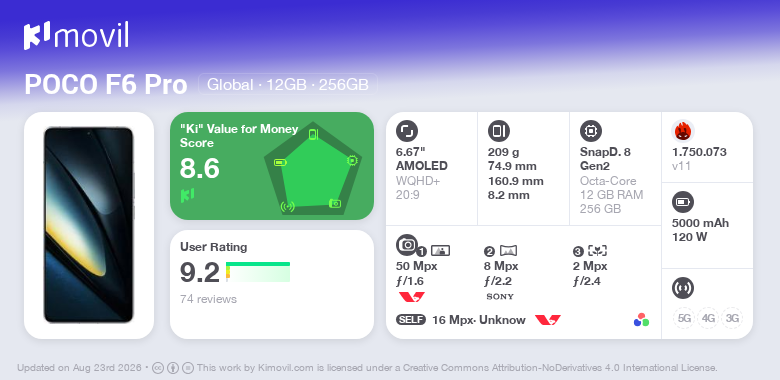Open the 74 reviews link
The width and height of the screenshot is (780, 380).
pyautogui.click(x=208, y=299)
